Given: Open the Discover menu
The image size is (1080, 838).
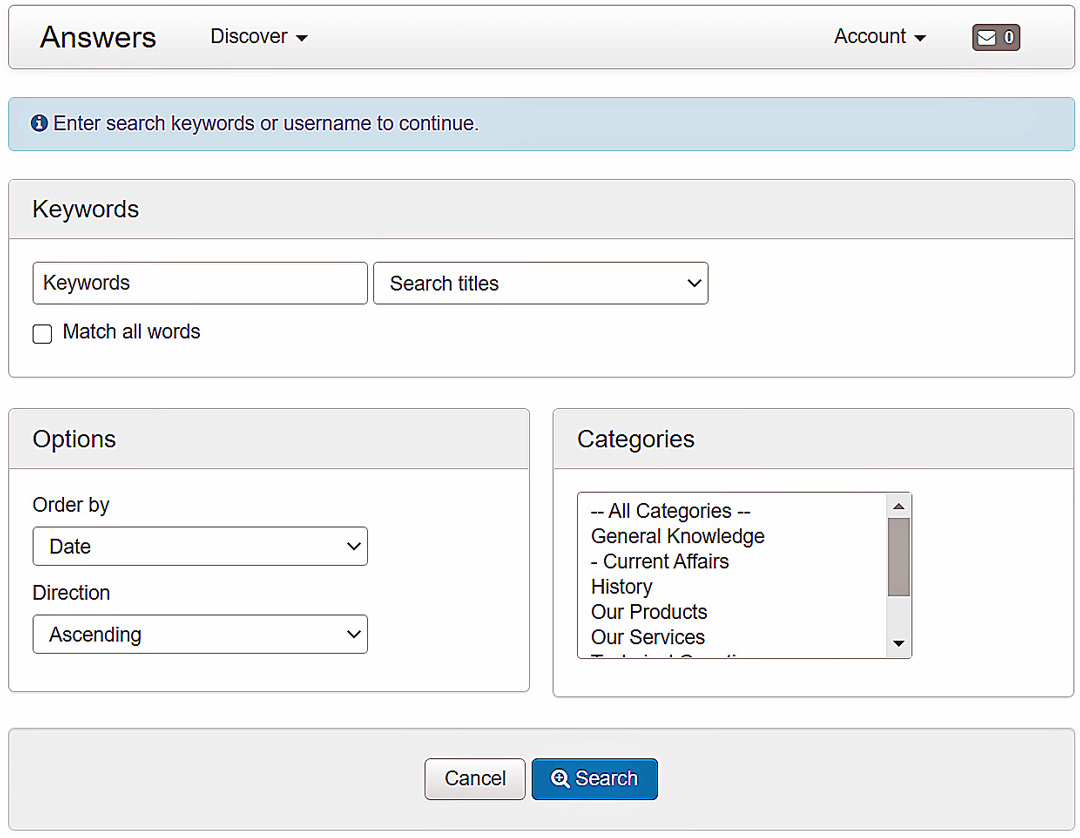Looking at the screenshot, I should coord(258,37).
